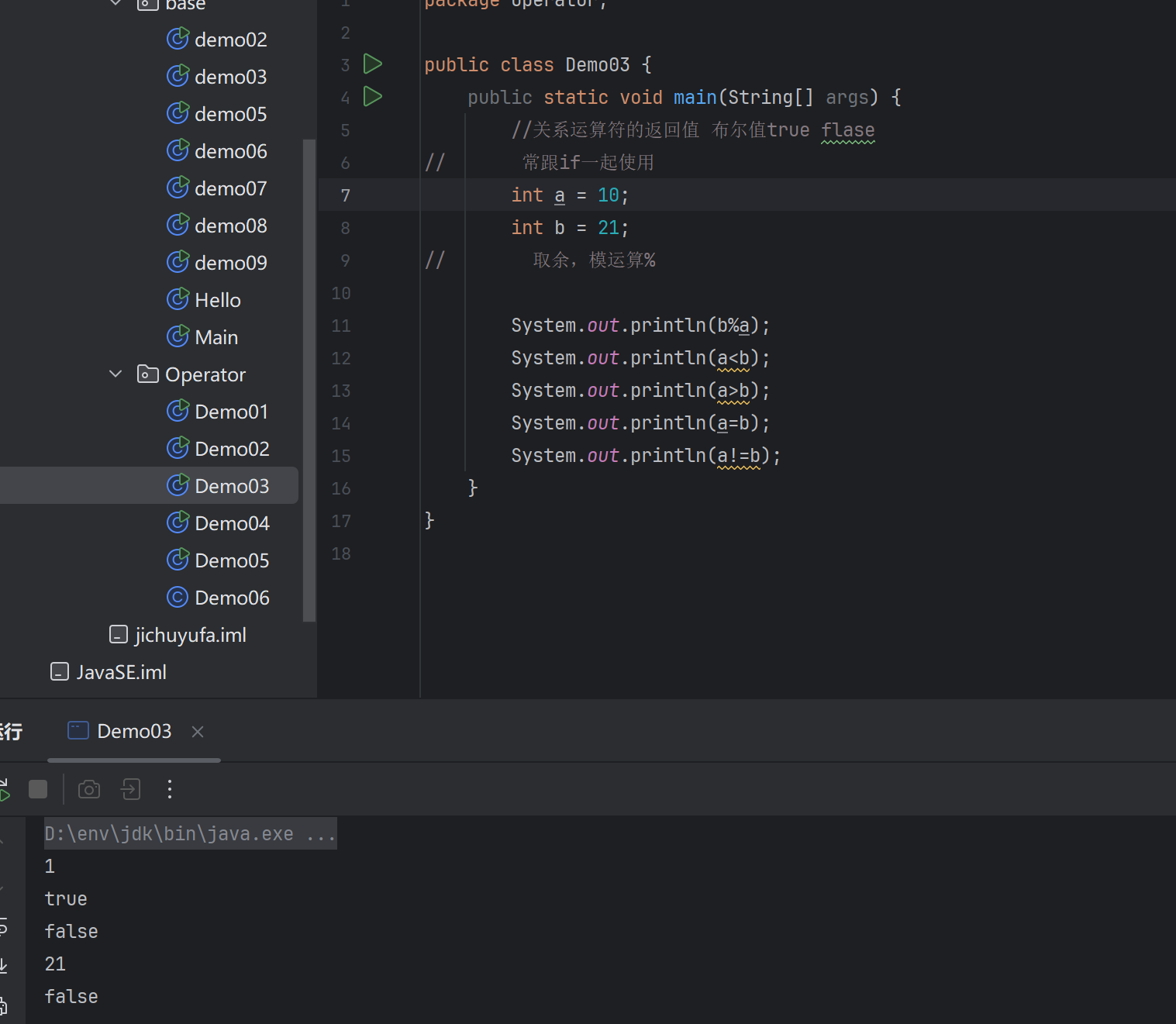Switch to the Demo03 run tab
Viewport: 1176px width, 1024px height.
pyautogui.click(x=133, y=731)
